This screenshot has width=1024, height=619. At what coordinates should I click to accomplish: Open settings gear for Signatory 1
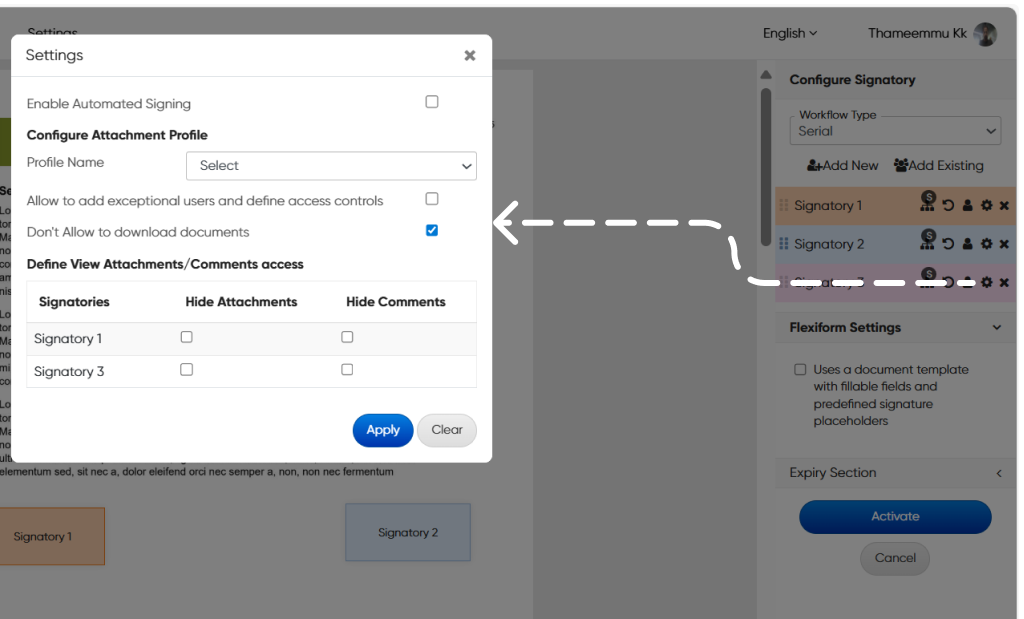(987, 206)
